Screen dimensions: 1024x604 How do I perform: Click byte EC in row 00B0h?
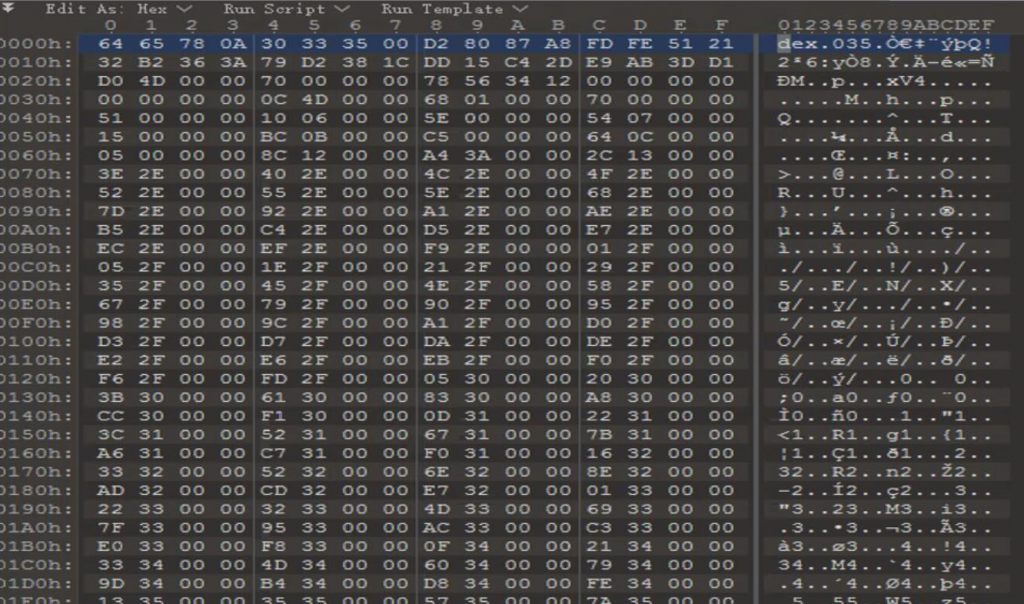[110, 248]
